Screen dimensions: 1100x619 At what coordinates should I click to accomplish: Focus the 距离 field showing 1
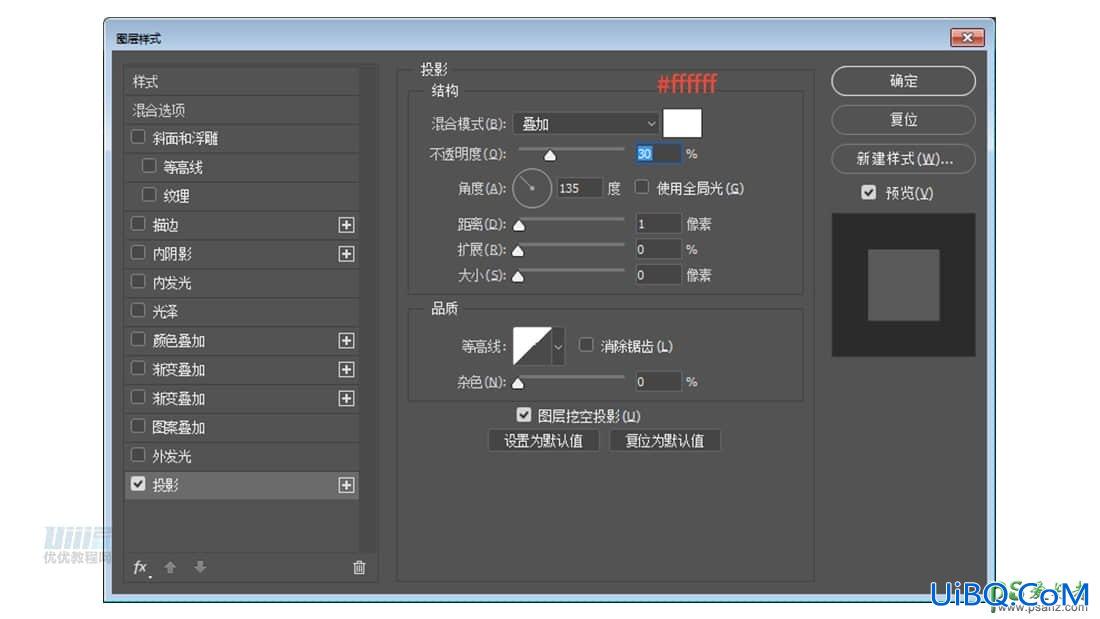(658, 224)
